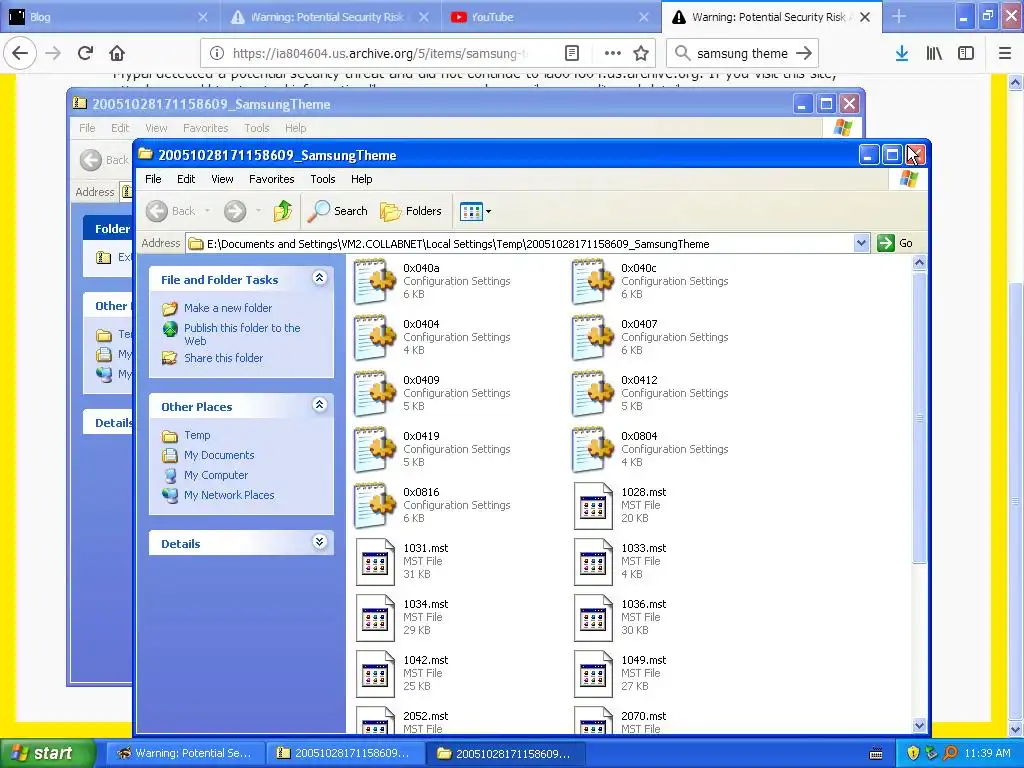
Task: Open browser hamburger menu
Action: (1005, 54)
